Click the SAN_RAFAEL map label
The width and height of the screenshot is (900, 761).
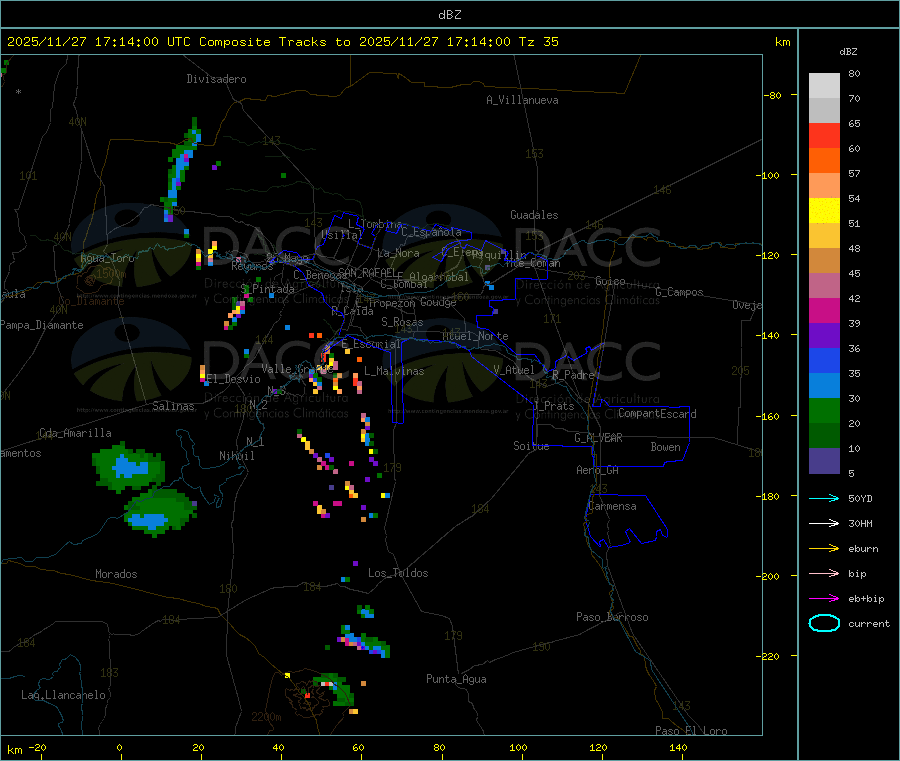(367, 273)
